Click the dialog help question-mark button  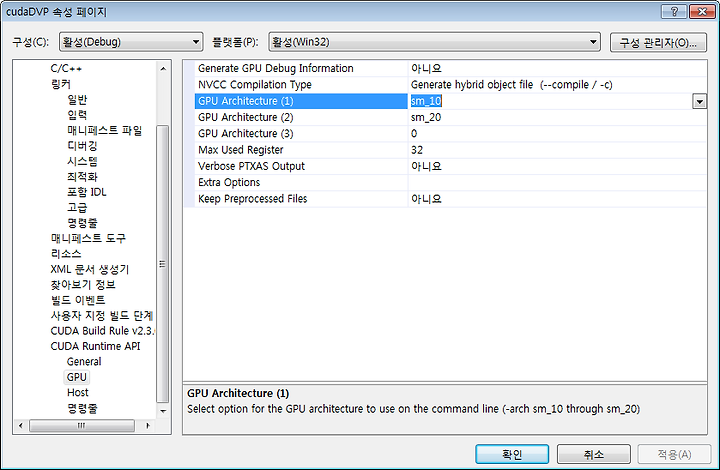tap(674, 11)
